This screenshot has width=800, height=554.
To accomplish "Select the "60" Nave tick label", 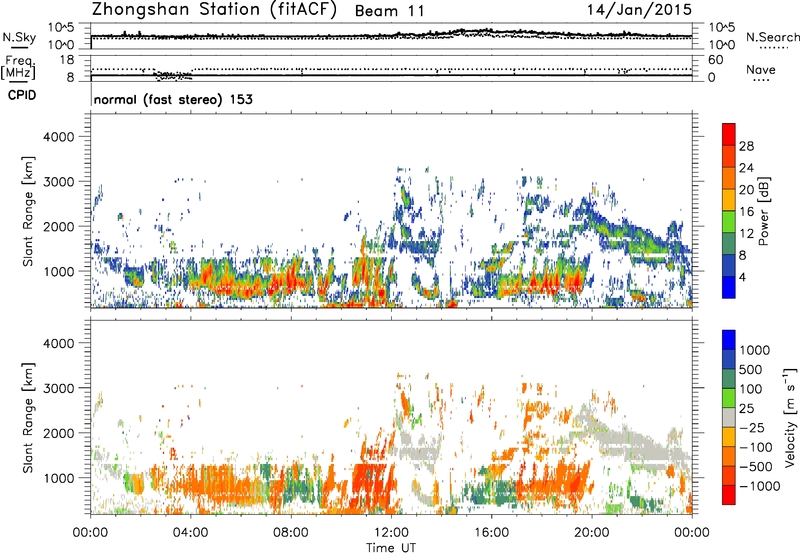I will tap(715, 60).
